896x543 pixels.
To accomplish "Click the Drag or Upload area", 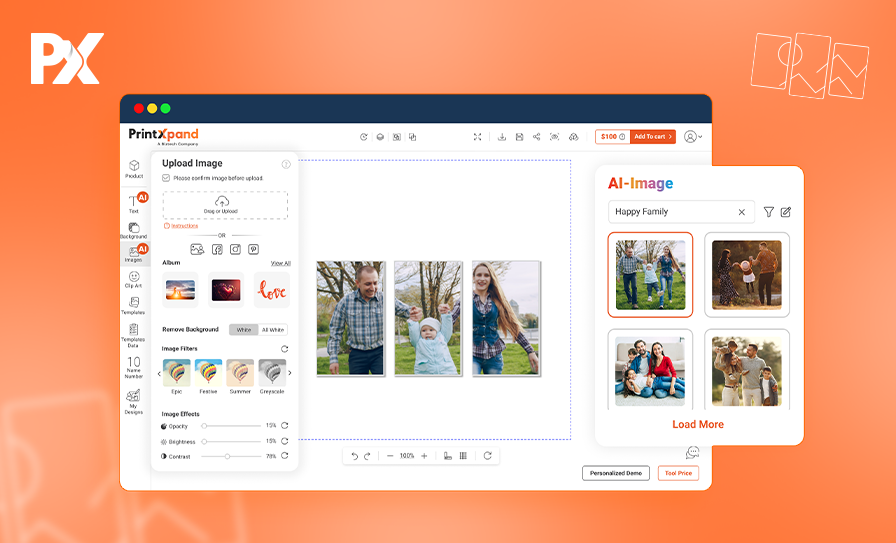I will pyautogui.click(x=225, y=205).
